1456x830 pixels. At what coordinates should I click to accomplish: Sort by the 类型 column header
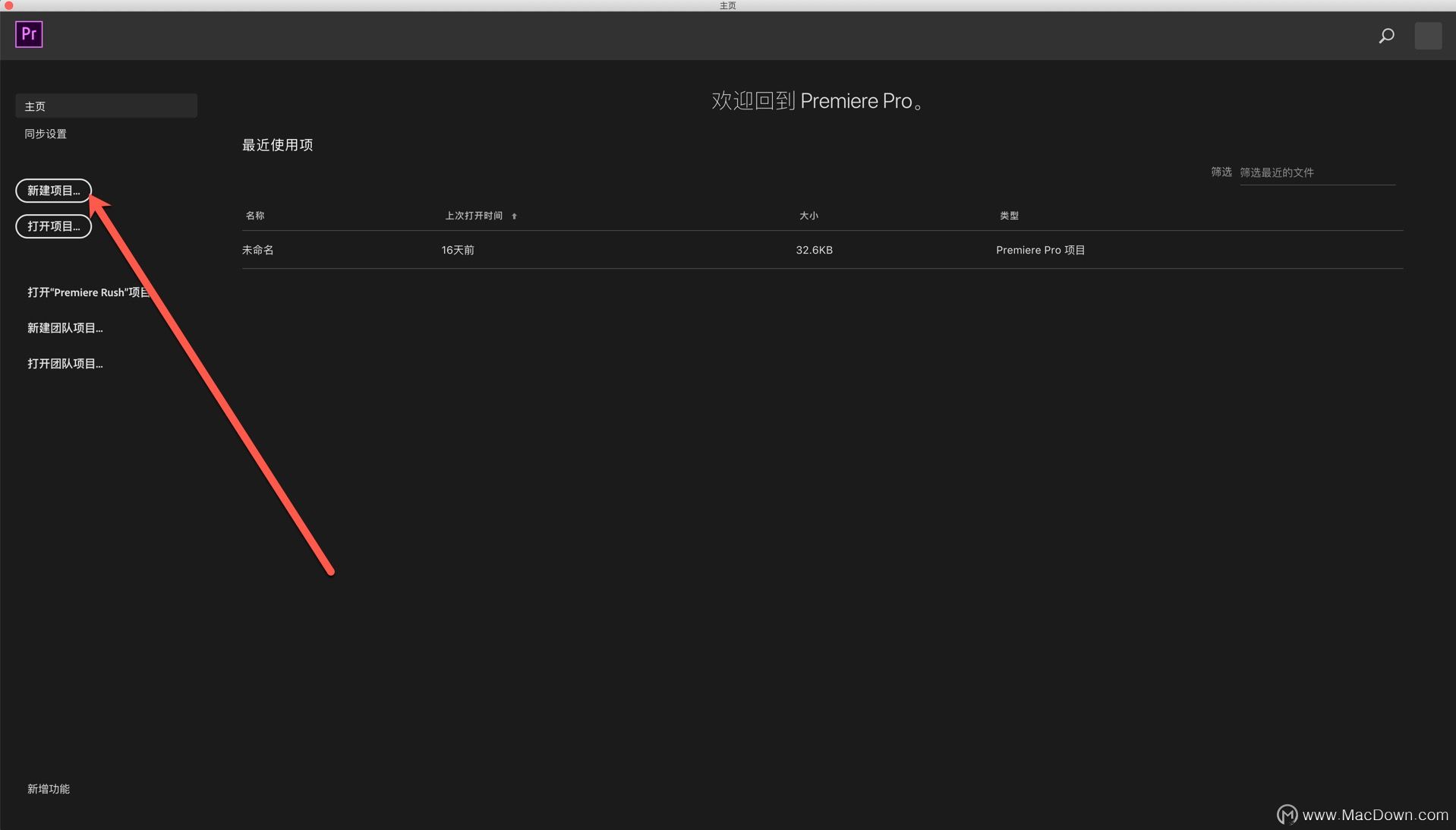point(1009,216)
